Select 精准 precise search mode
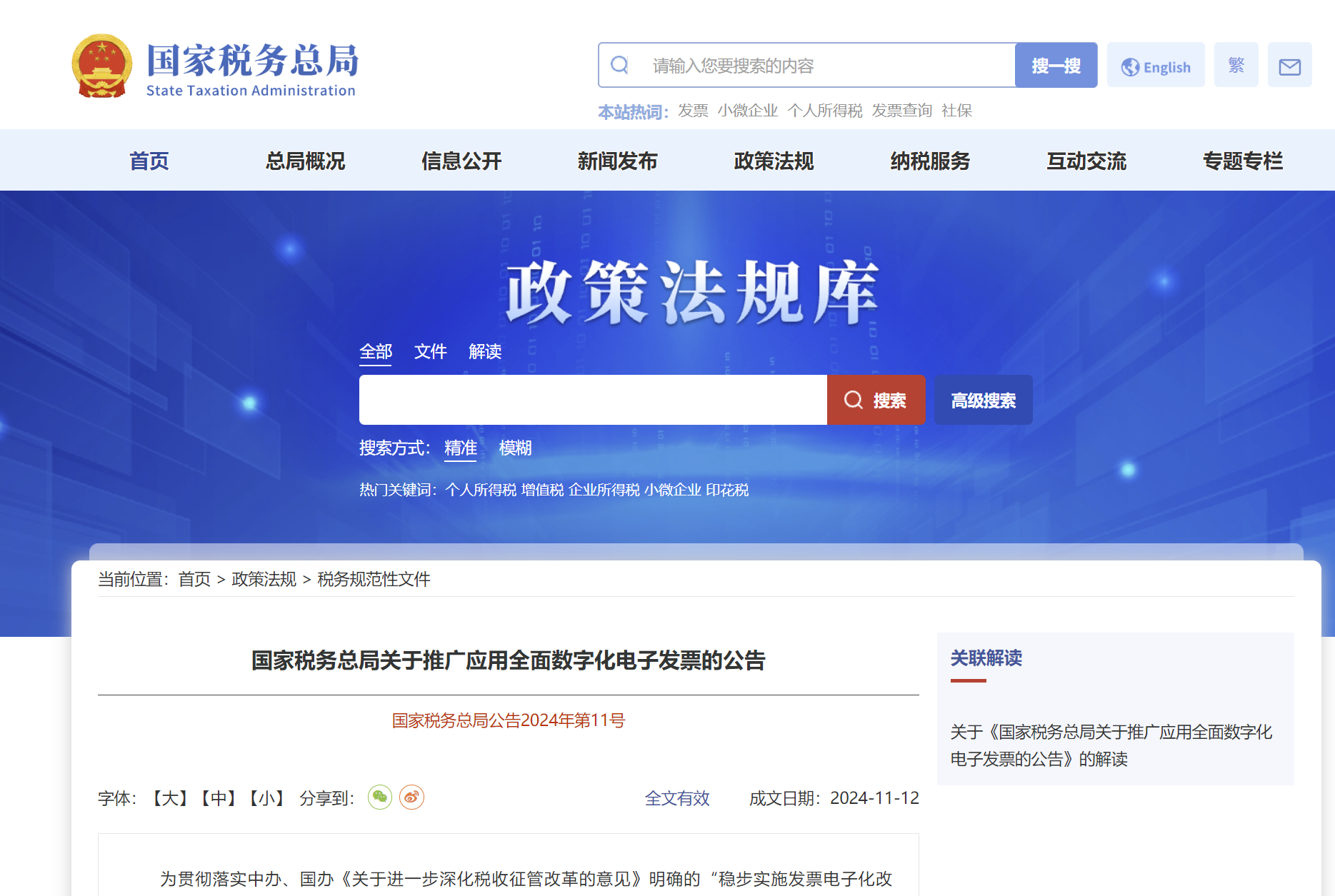The width and height of the screenshot is (1335, 896). click(x=460, y=448)
